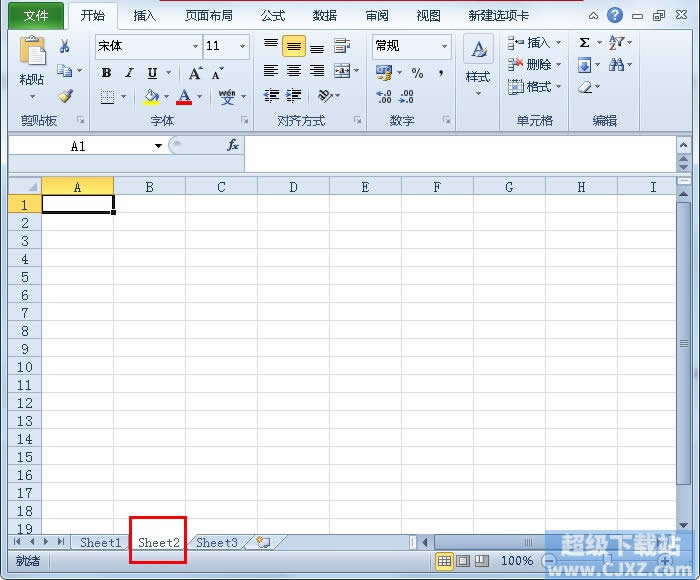
Task: Switch to the 公式 tab
Action: click(x=273, y=16)
